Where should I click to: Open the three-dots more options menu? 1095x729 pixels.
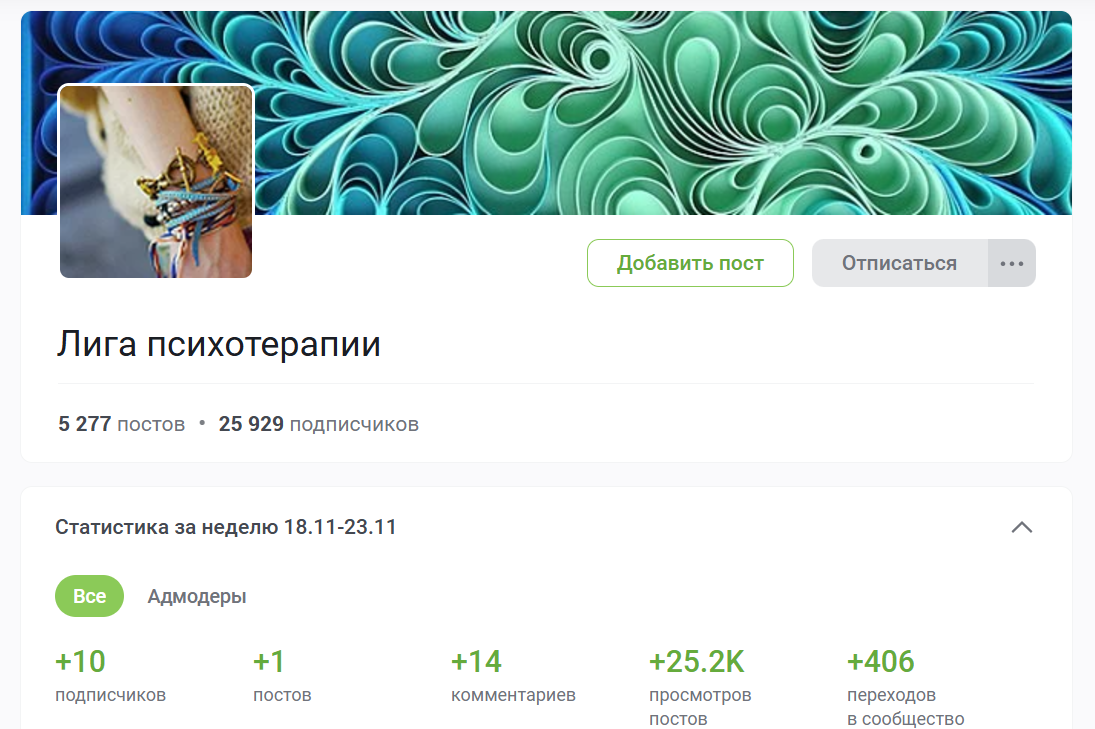click(1012, 263)
